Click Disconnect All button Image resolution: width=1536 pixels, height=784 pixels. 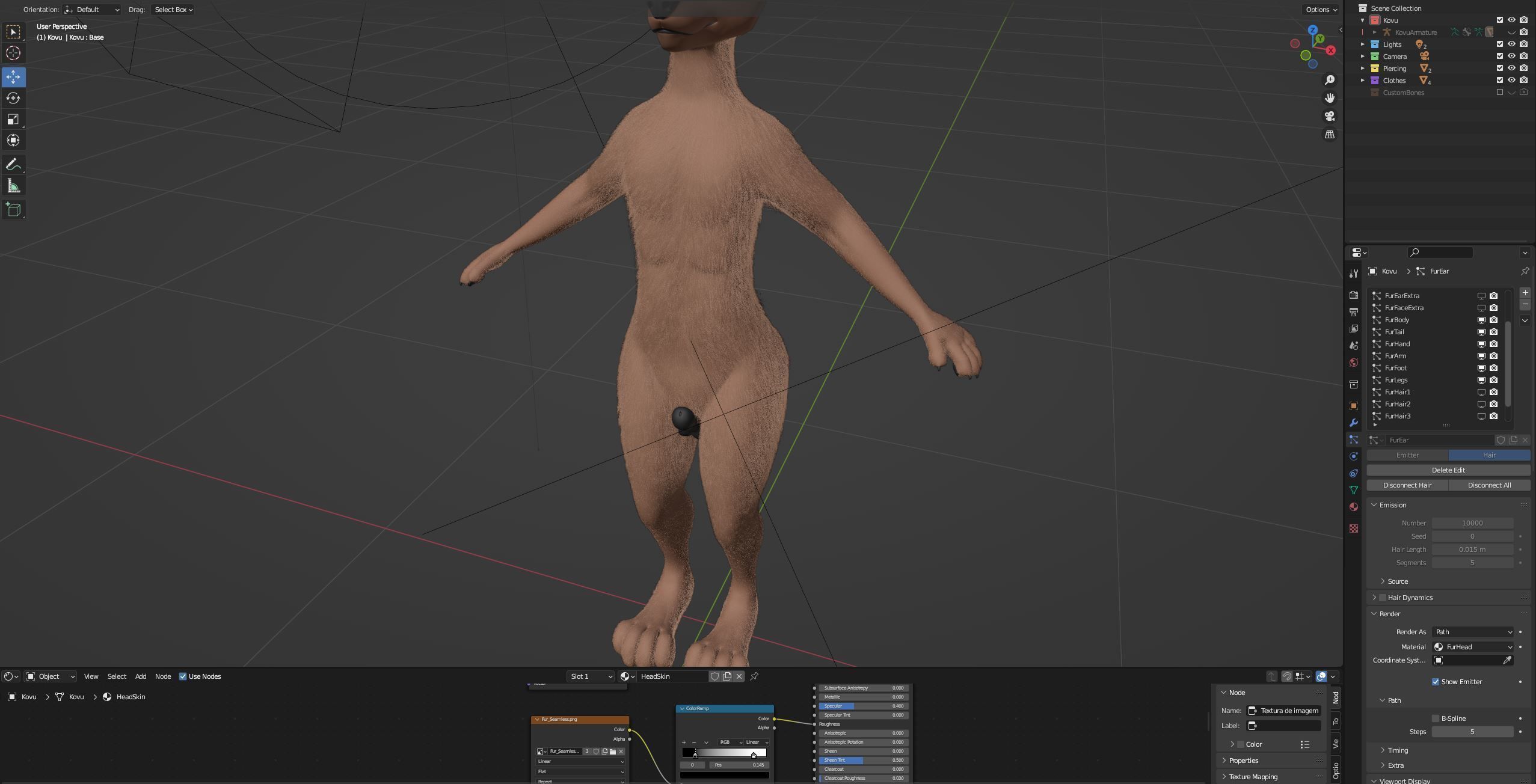1489,485
